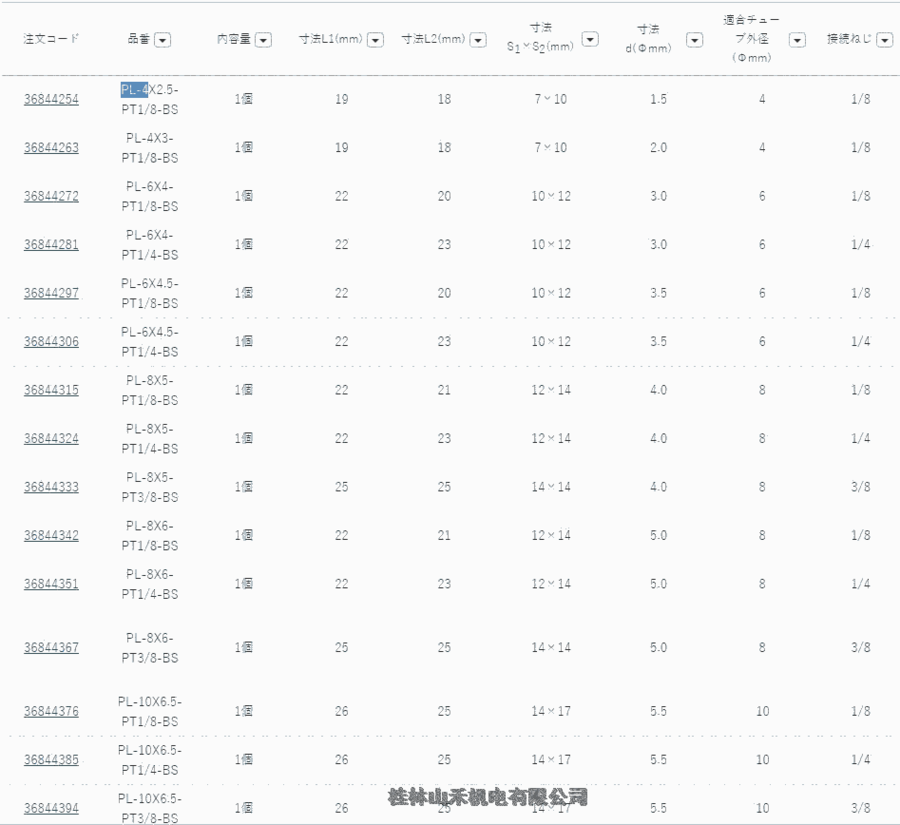This screenshot has width=900, height=825.
Task: Expand the 寸法L1(mm) filter arrow
Action: click(x=375, y=40)
